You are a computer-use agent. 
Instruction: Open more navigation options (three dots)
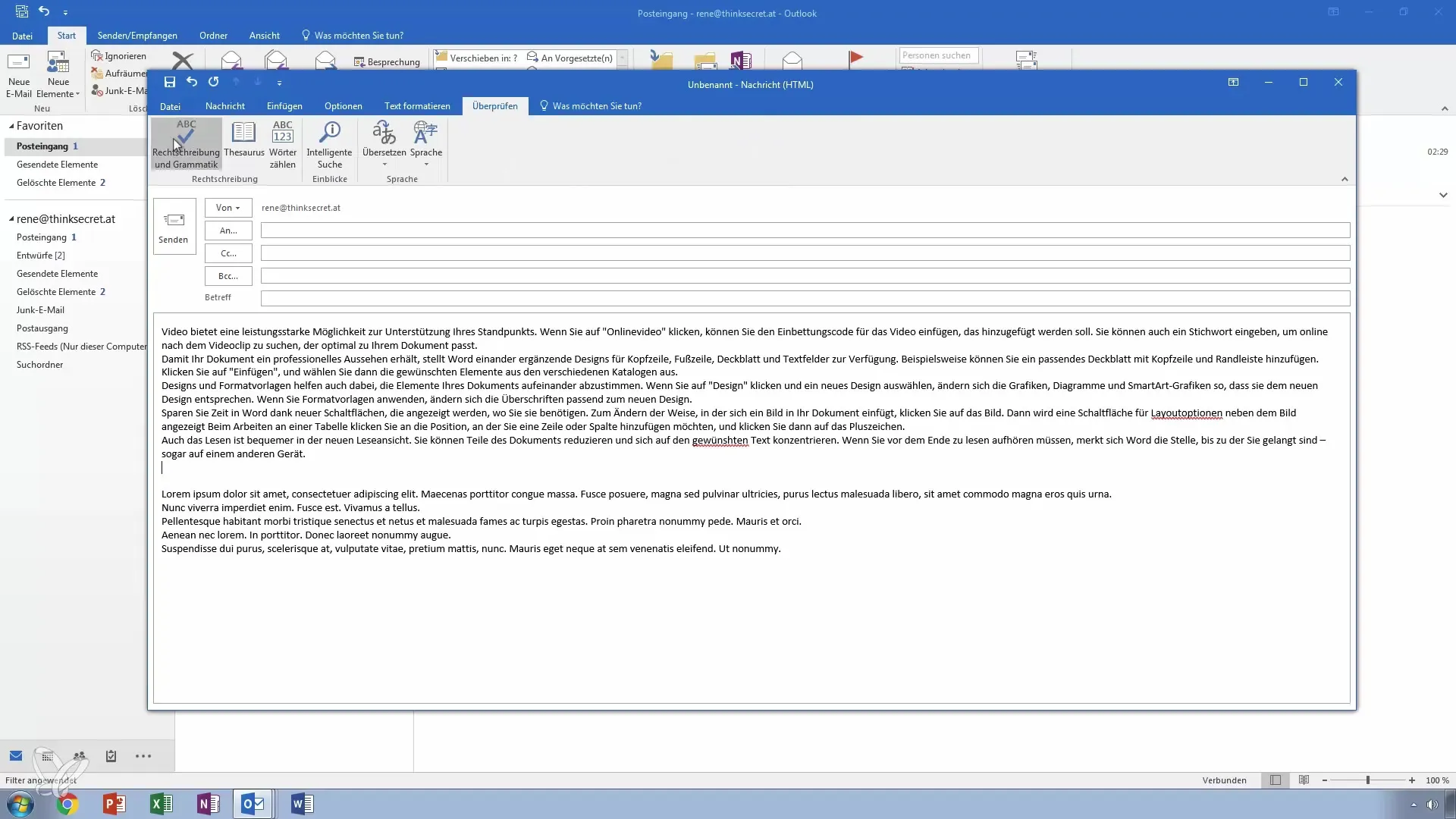click(x=143, y=756)
